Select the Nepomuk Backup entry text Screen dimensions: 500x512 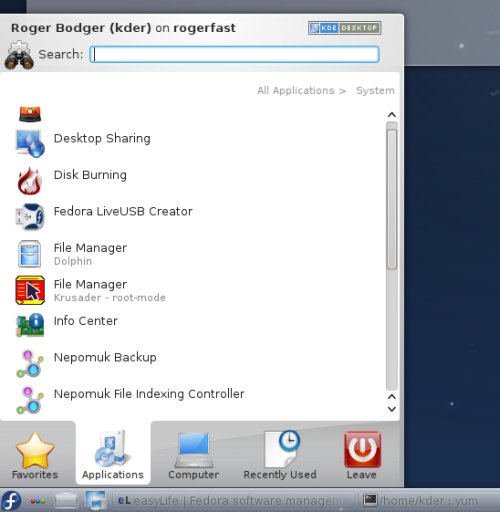105,357
